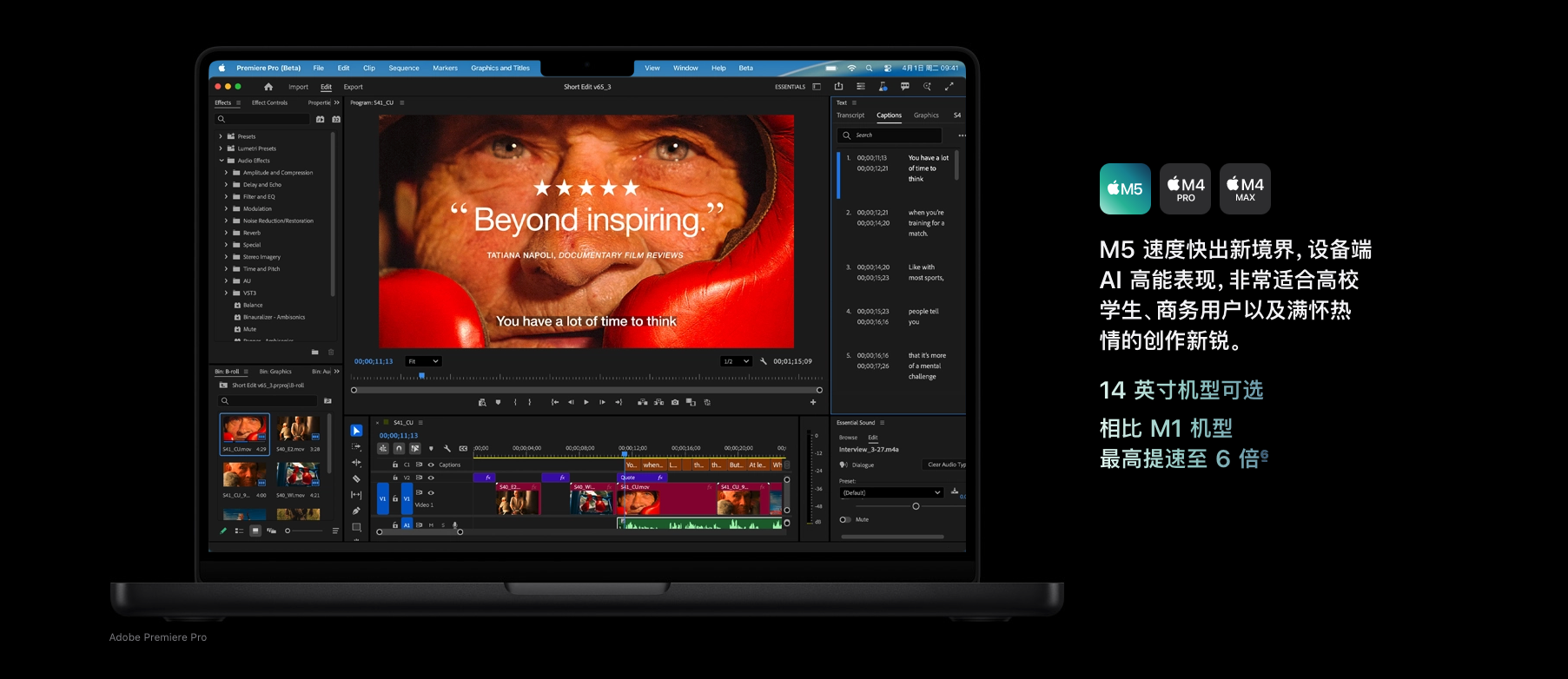The image size is (1568, 679).
Task: Open the Bin: Graphics tab
Action: point(275,372)
